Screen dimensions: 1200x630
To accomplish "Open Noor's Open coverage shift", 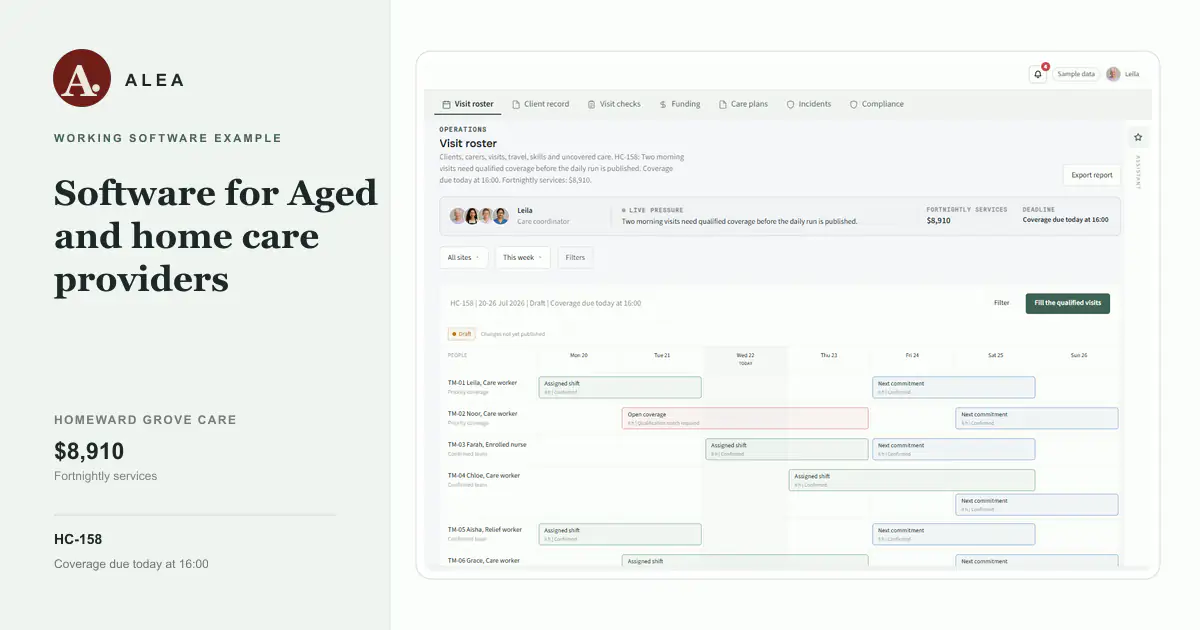I will pyautogui.click(x=745, y=418).
